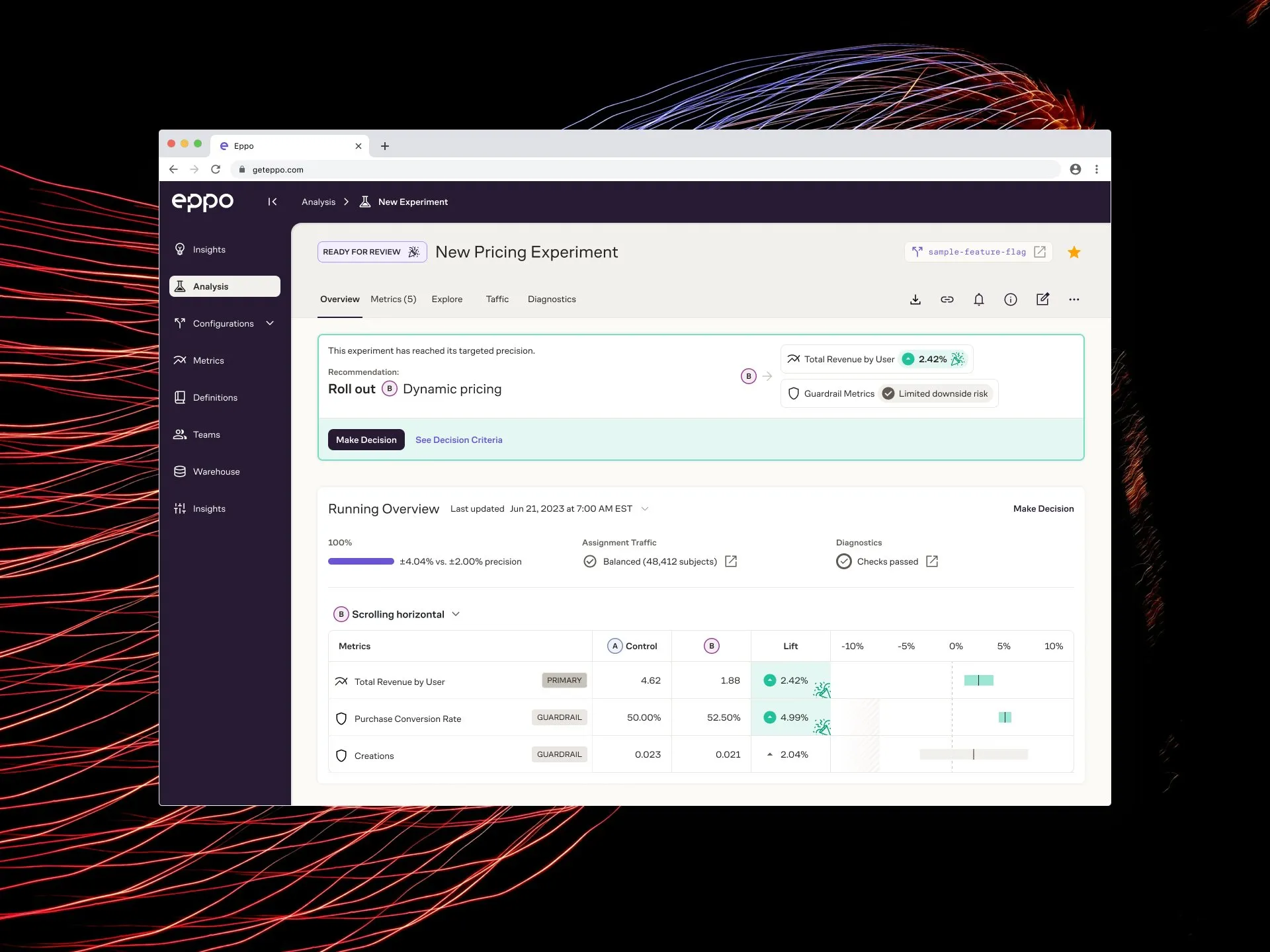Viewport: 1270px width, 952px height.
Task: Click the notification bell icon
Action: pos(979,299)
